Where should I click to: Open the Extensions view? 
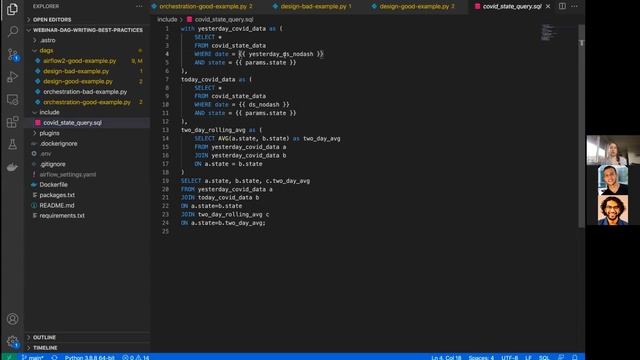click(x=13, y=122)
